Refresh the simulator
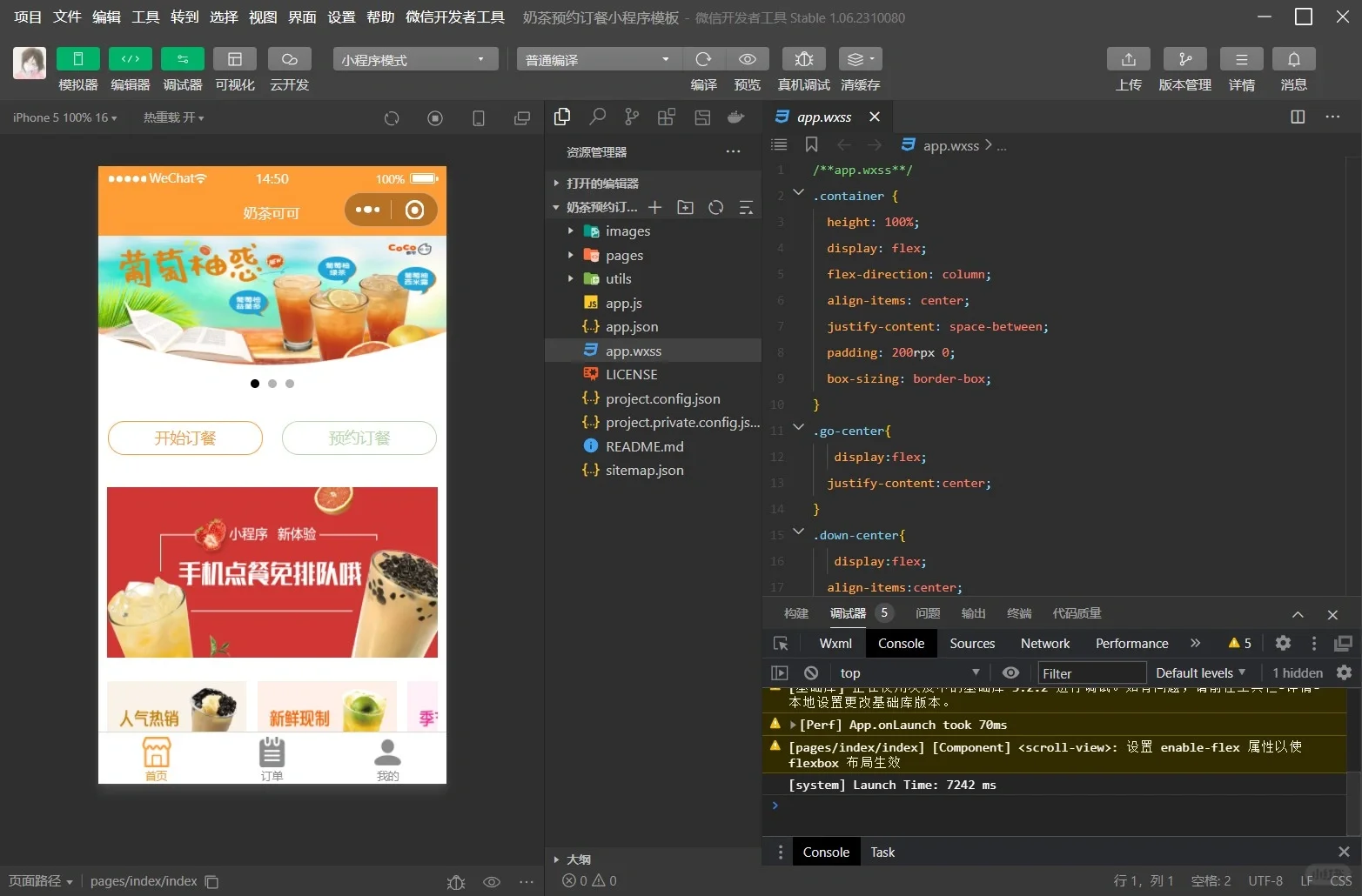The image size is (1362, 896). pos(392,117)
